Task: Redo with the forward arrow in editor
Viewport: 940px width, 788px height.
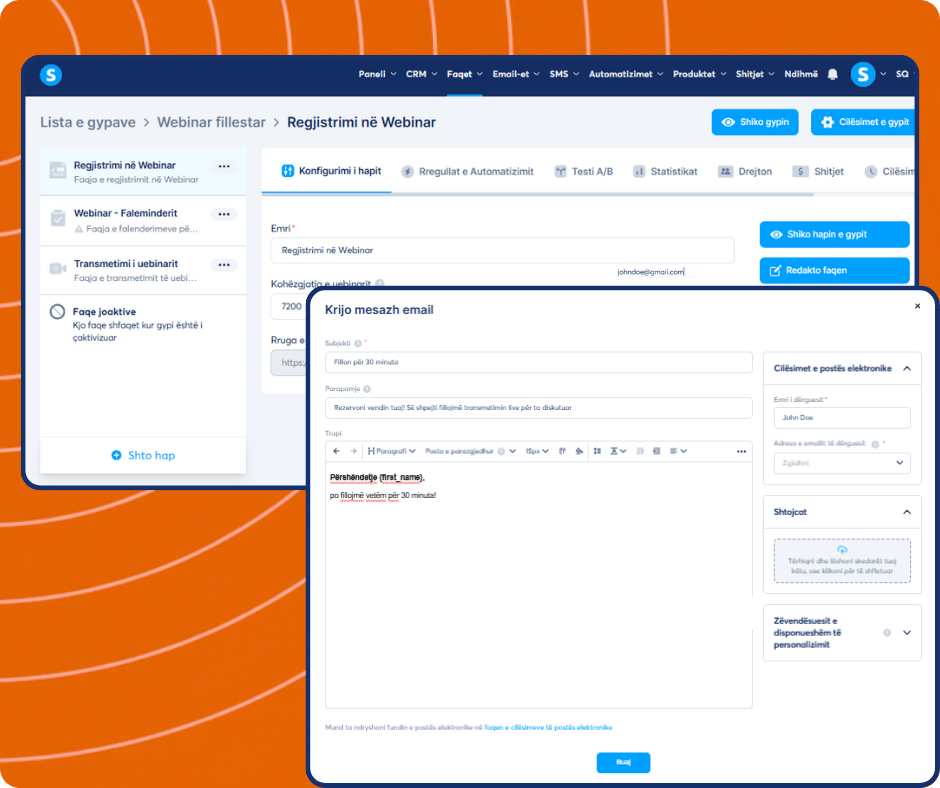Action: click(x=353, y=451)
